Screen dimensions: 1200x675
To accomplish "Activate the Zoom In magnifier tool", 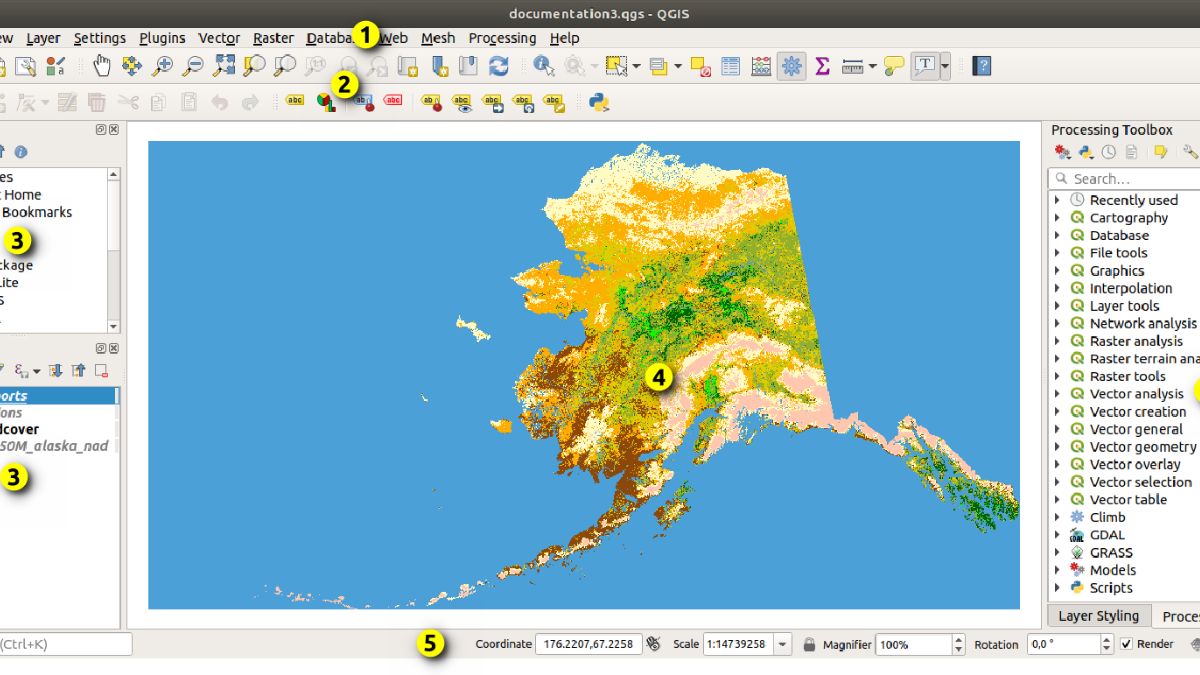I will tap(162, 66).
